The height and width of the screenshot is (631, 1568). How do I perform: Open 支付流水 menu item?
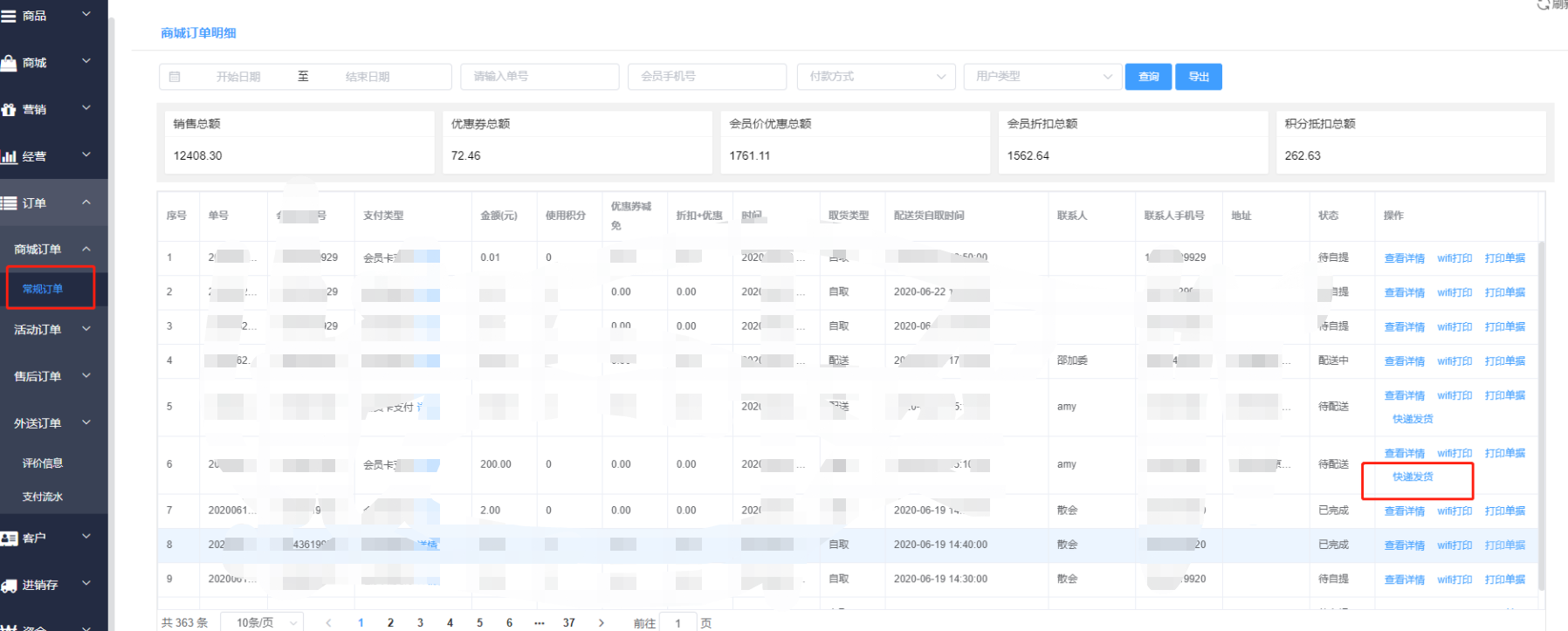coord(43,497)
